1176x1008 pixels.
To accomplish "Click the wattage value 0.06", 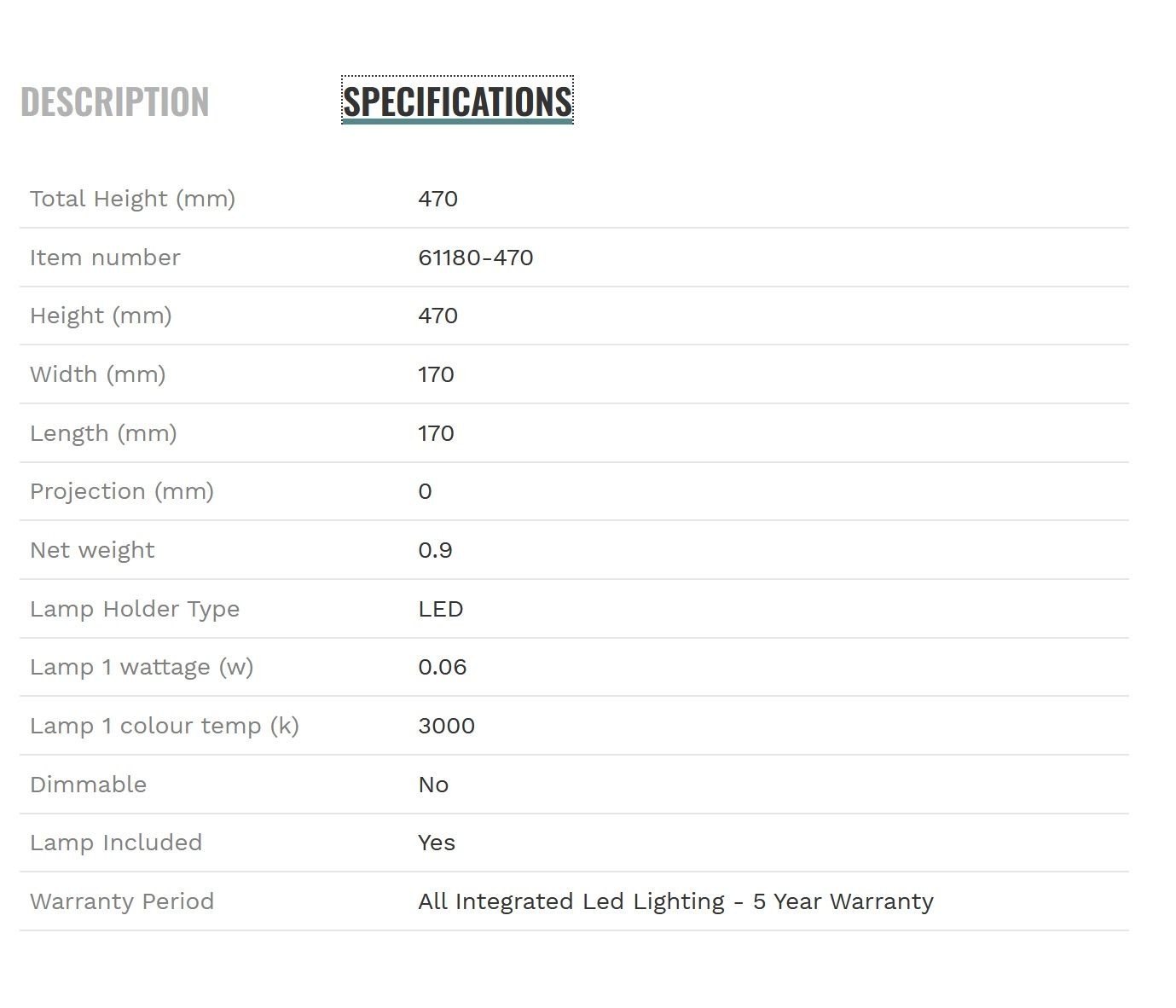I will coord(443,667).
